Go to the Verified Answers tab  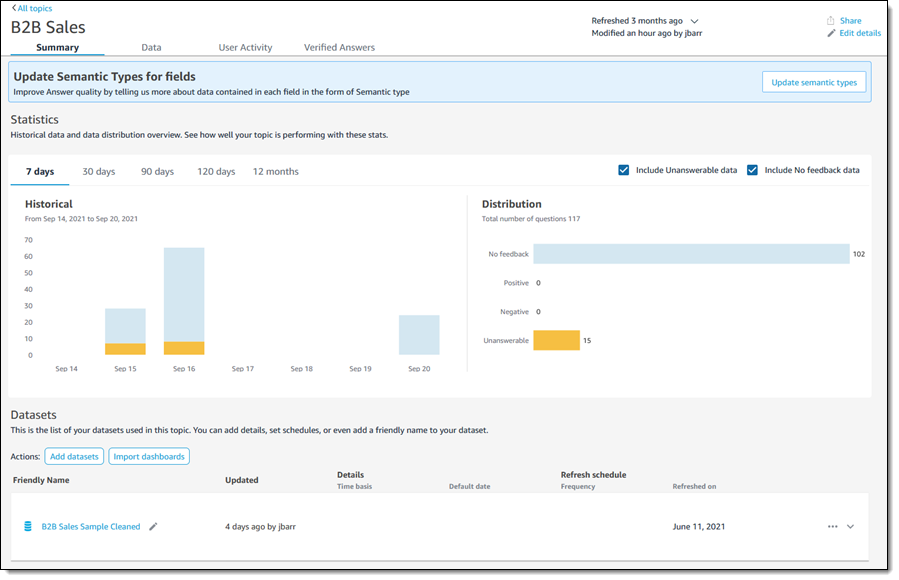[339, 47]
